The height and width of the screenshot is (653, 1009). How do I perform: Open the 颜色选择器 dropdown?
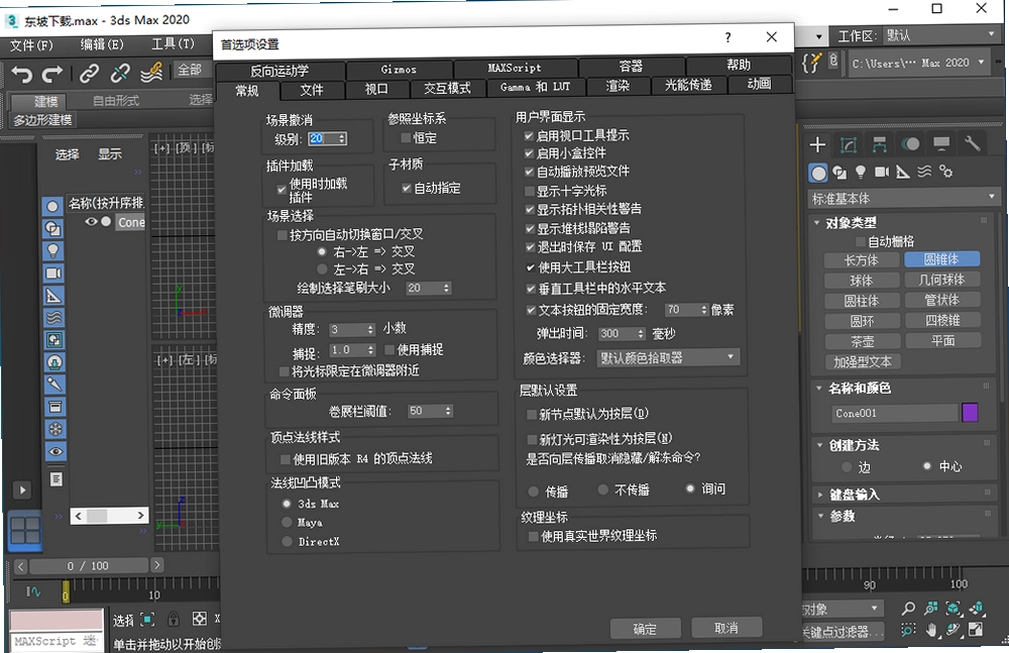point(668,358)
